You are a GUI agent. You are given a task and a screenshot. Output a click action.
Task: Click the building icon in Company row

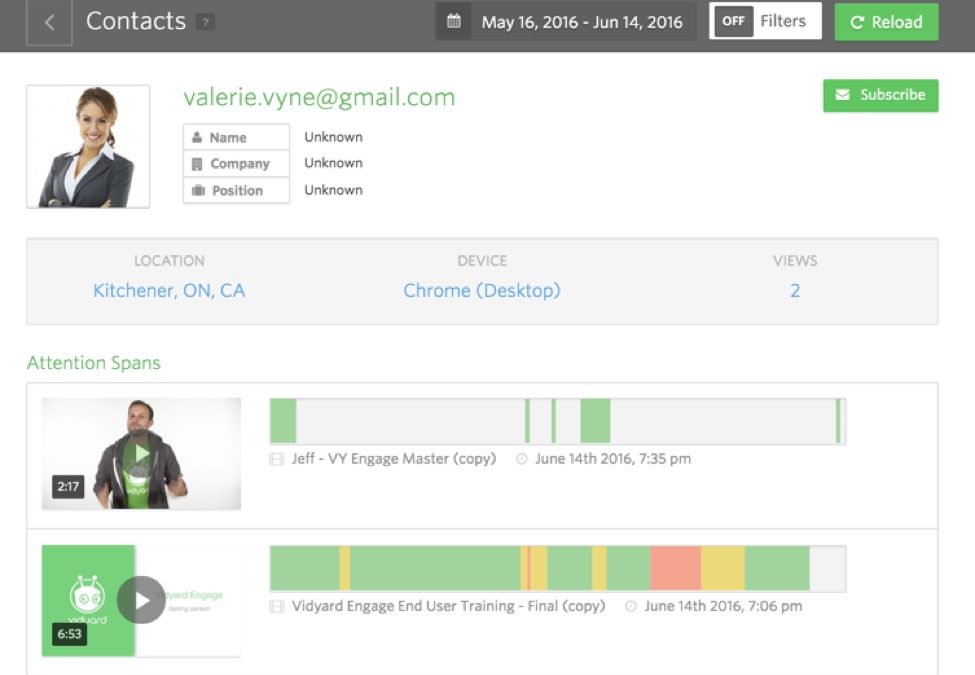pos(197,164)
